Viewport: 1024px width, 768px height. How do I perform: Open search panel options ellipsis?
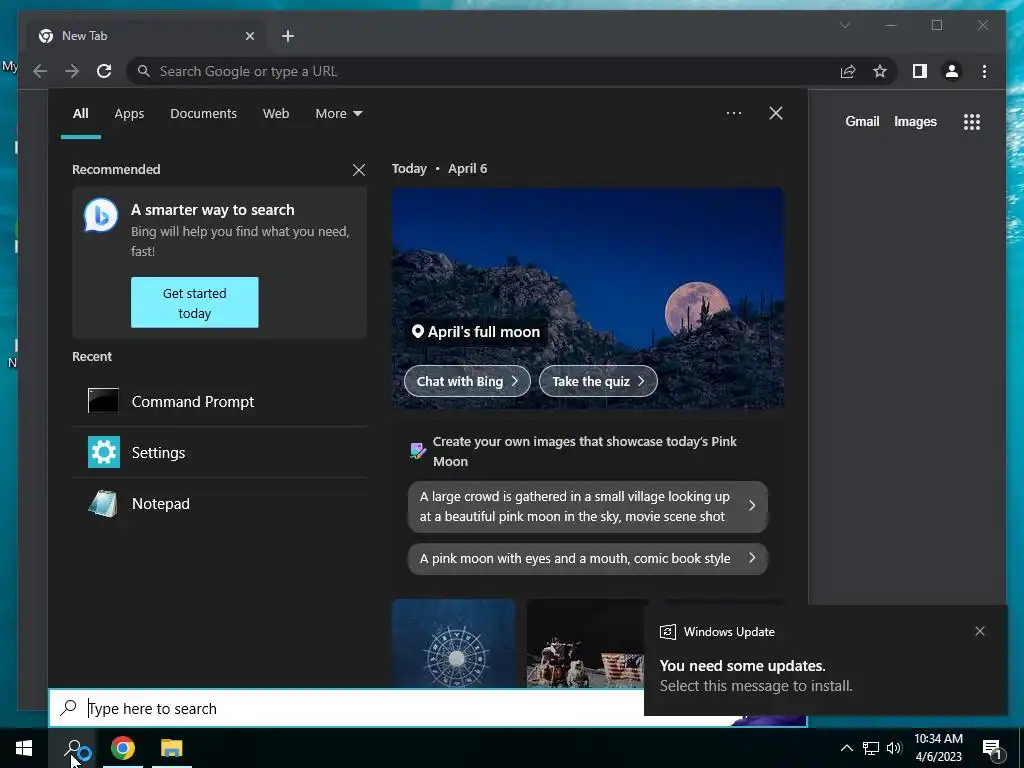tap(734, 113)
